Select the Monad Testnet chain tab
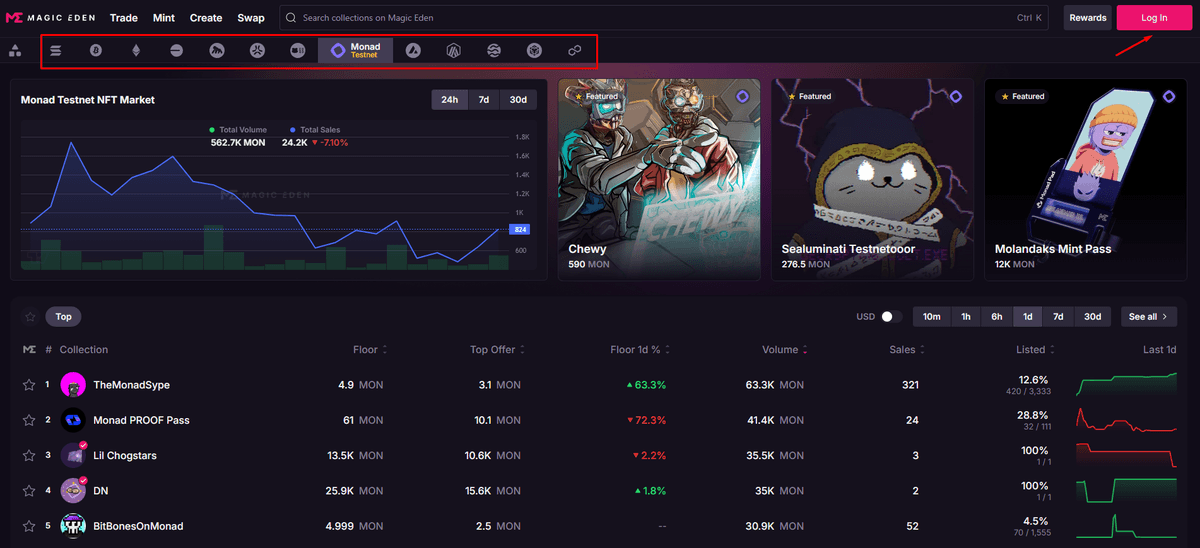Image resolution: width=1200 pixels, height=548 pixels. pos(355,50)
